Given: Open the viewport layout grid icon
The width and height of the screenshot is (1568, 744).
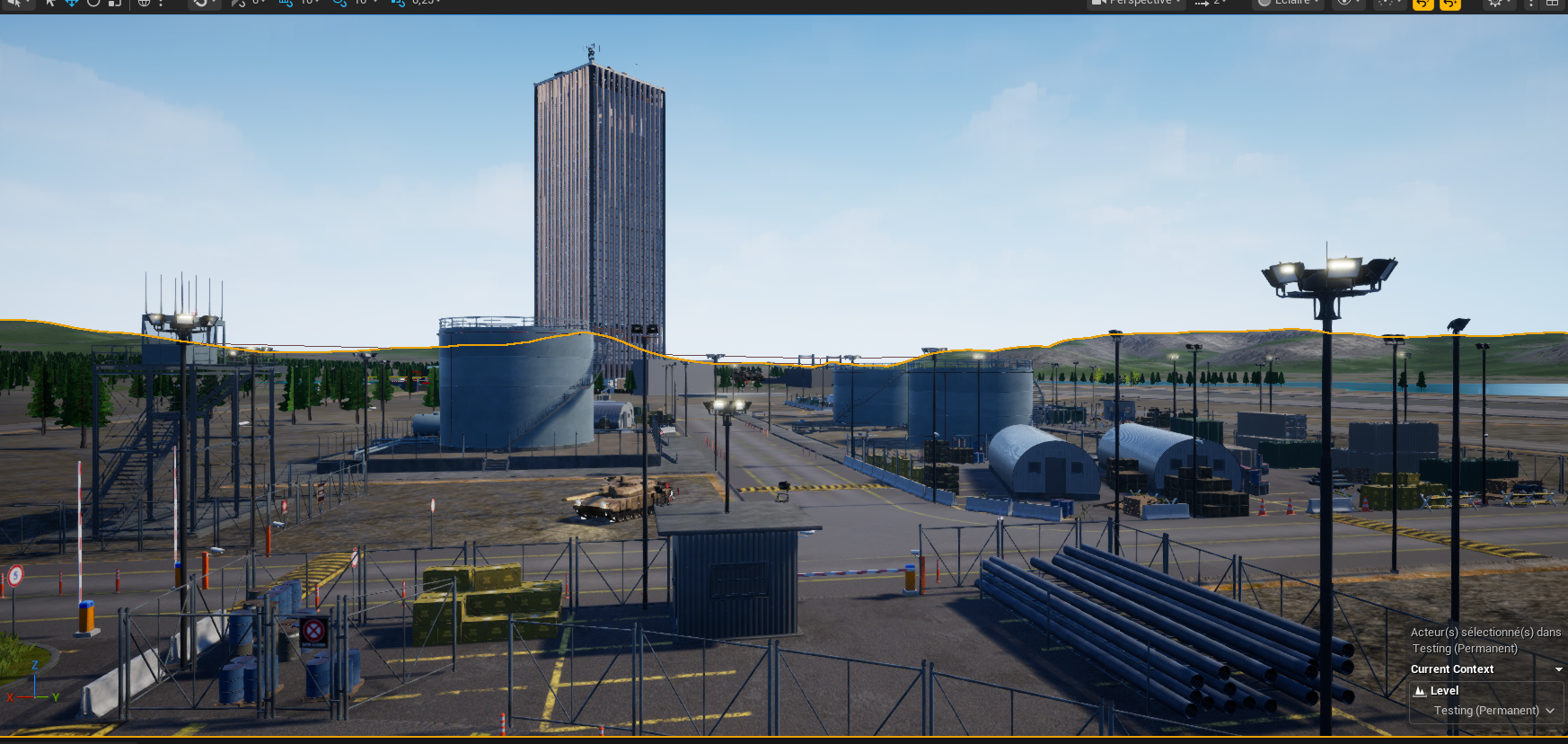Looking at the screenshot, I should [1551, 3].
